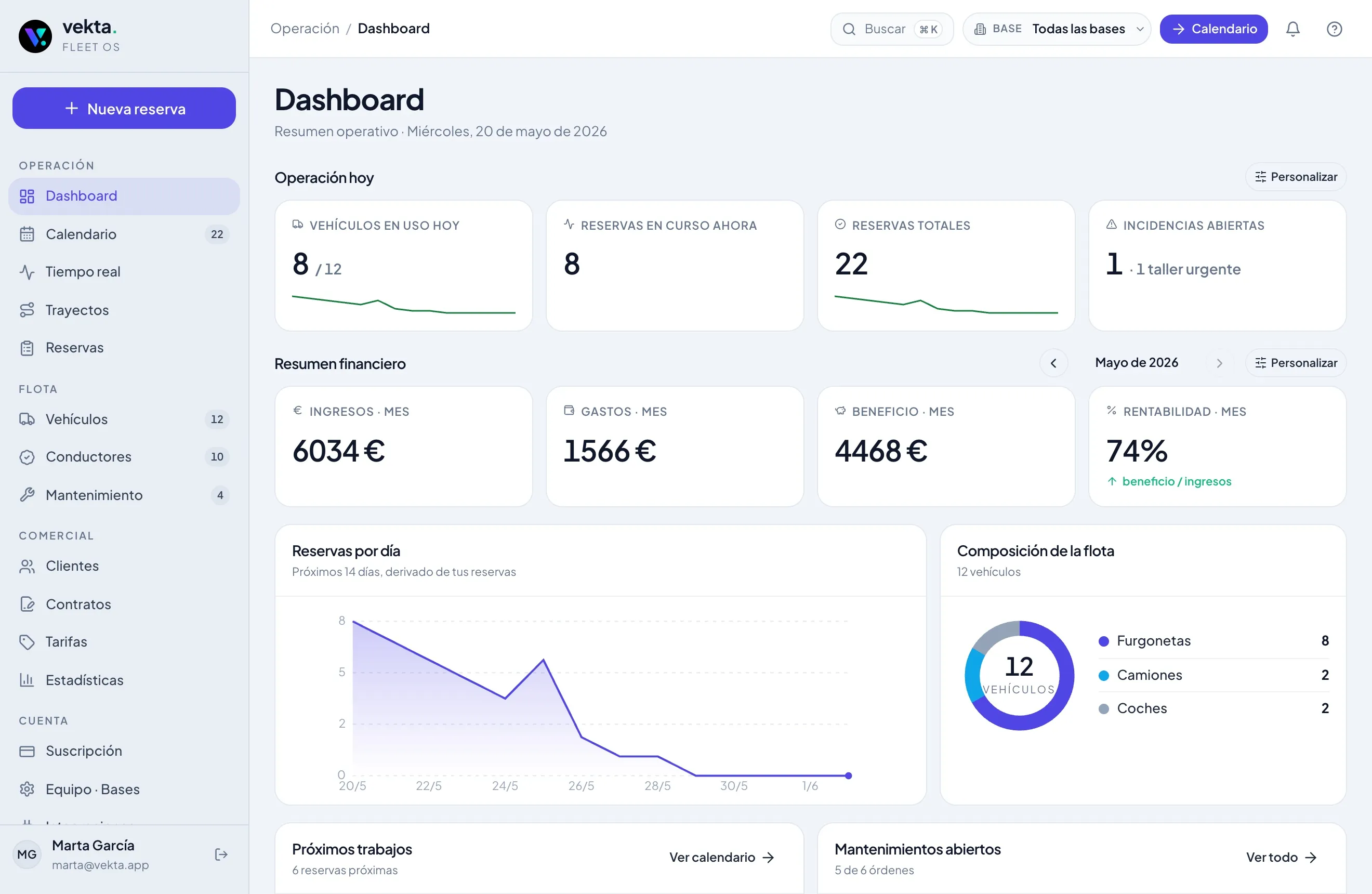Click the Equipo · Bases gear icon
Image resolution: width=1372 pixels, height=894 pixels.
(27, 788)
